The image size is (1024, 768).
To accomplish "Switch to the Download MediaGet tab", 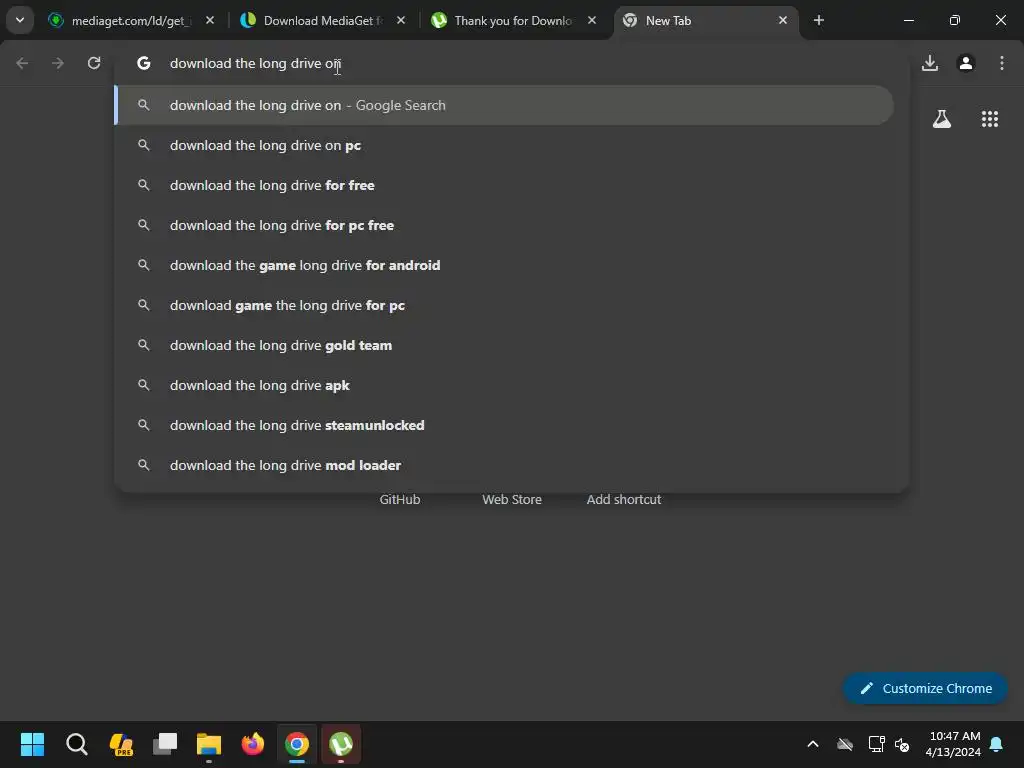I will coord(323,21).
